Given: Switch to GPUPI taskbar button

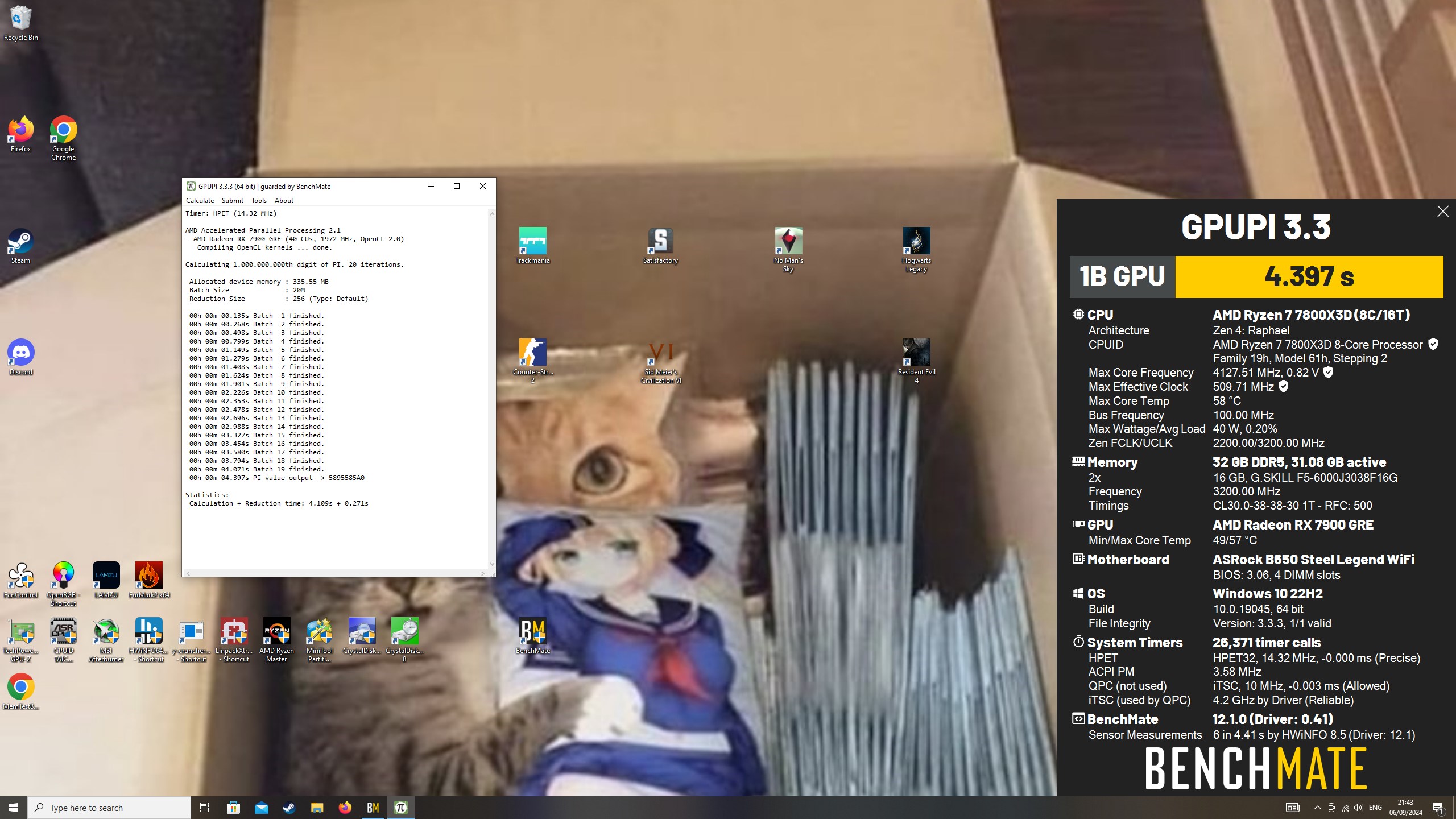Looking at the screenshot, I should tap(401, 808).
